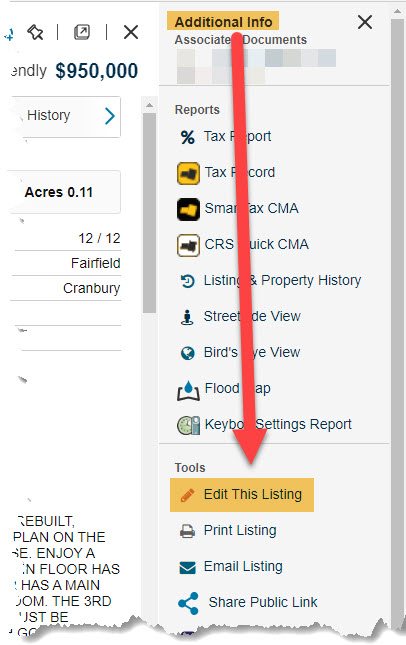Open the listing in a new window
Viewport: 406px width, 645px height.
tap(82, 32)
